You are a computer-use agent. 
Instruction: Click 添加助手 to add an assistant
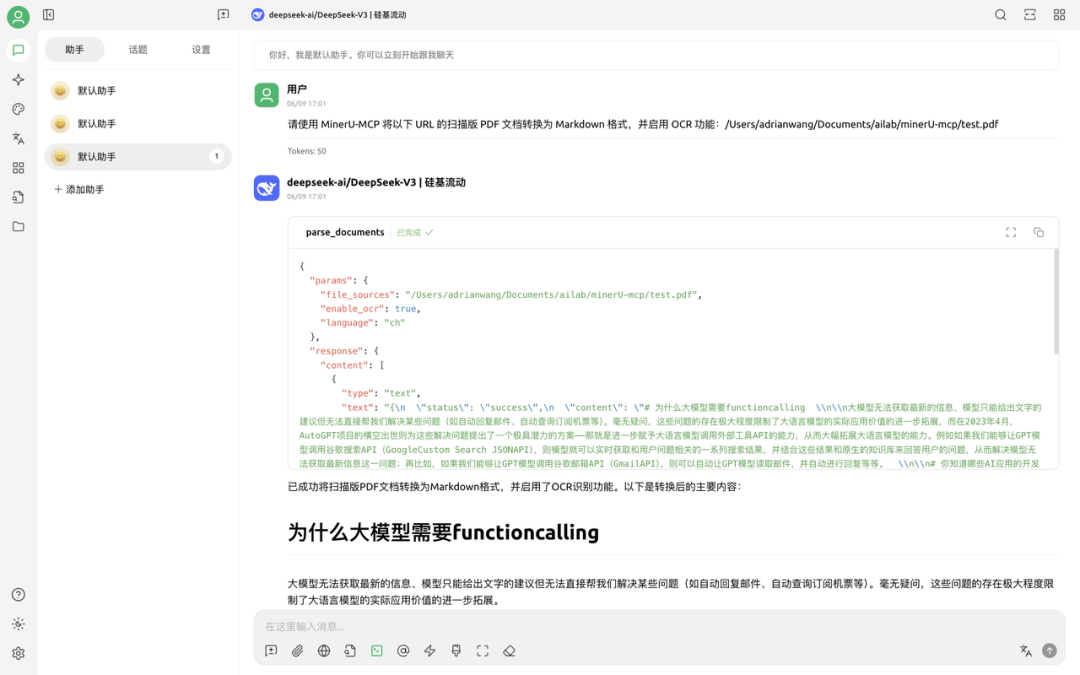[x=79, y=189]
